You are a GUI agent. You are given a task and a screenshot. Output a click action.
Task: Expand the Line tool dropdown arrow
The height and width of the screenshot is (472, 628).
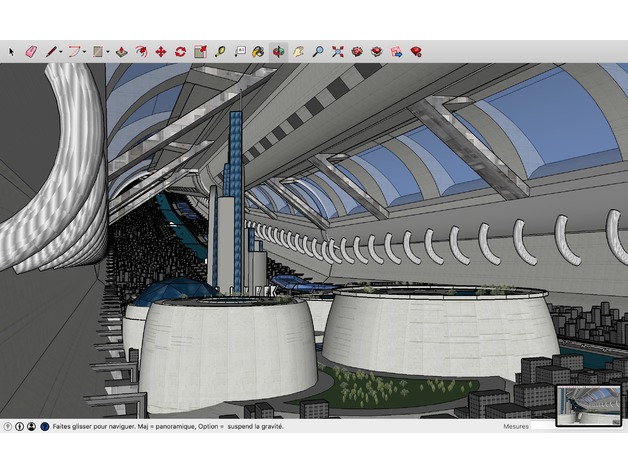tap(60, 52)
